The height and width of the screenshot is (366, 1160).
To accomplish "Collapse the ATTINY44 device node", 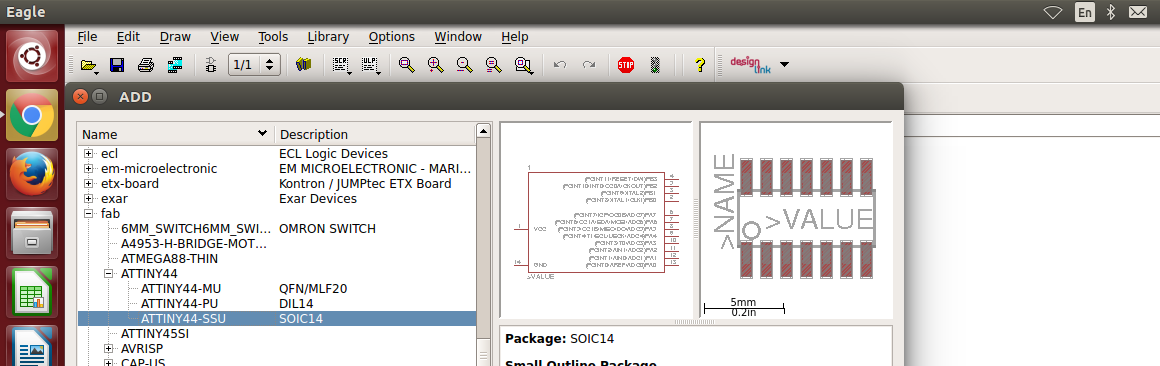I will click(109, 274).
